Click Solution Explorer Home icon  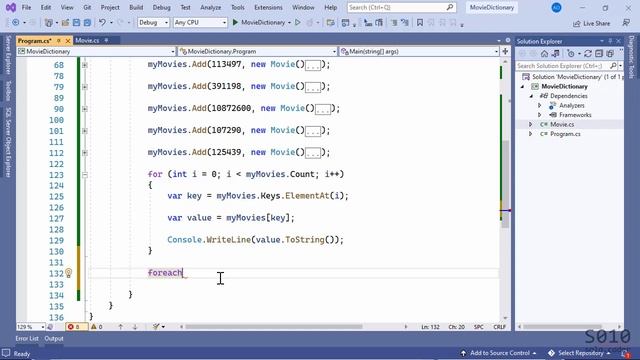point(544,54)
